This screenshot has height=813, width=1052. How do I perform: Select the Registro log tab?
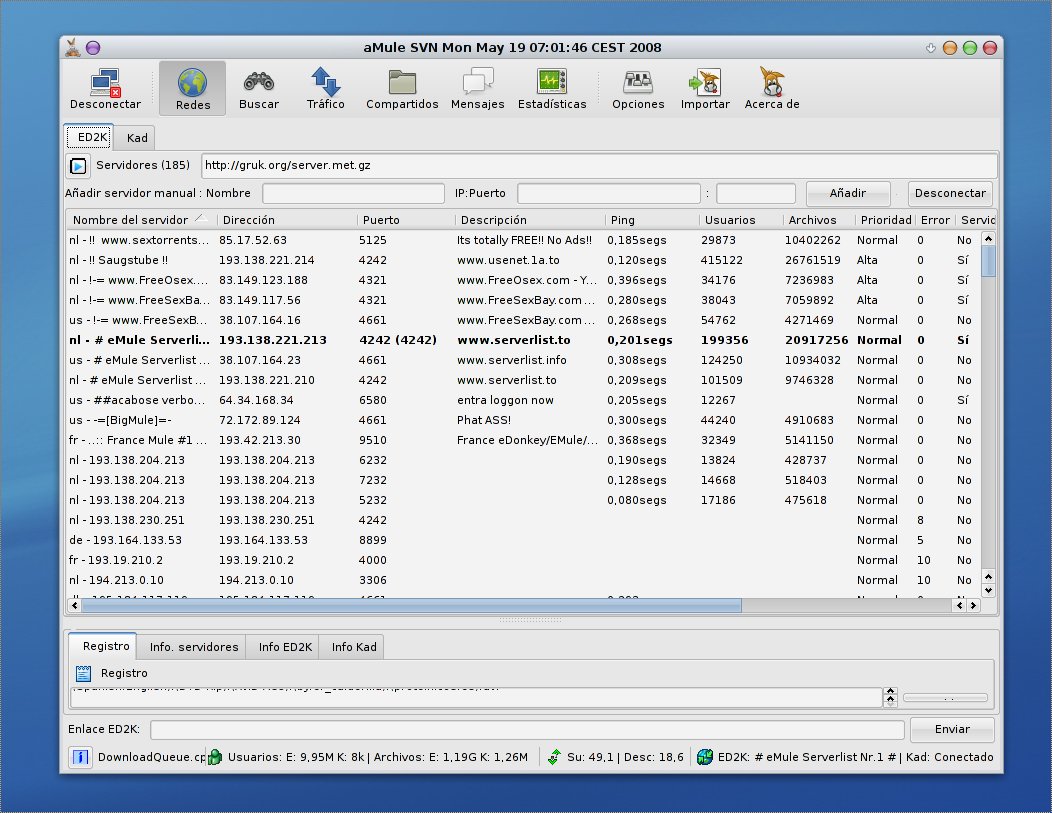click(105, 647)
